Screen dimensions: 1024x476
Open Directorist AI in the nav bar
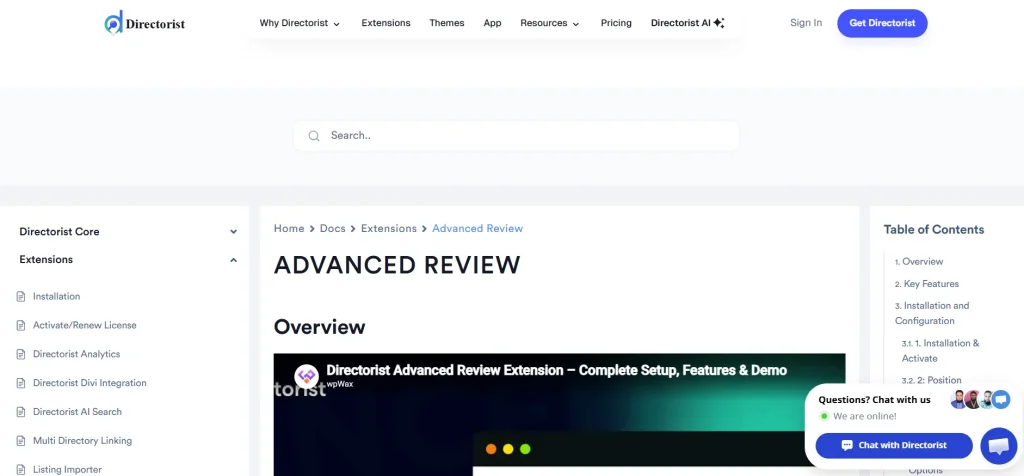(x=688, y=23)
